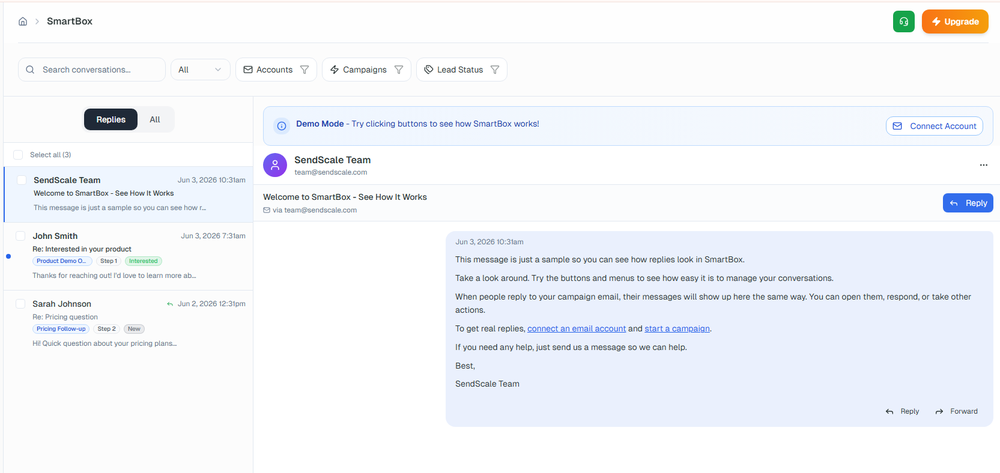The height and width of the screenshot is (473, 1000).
Task: Click the tag icon in Lead Status filter
Action: point(429,69)
